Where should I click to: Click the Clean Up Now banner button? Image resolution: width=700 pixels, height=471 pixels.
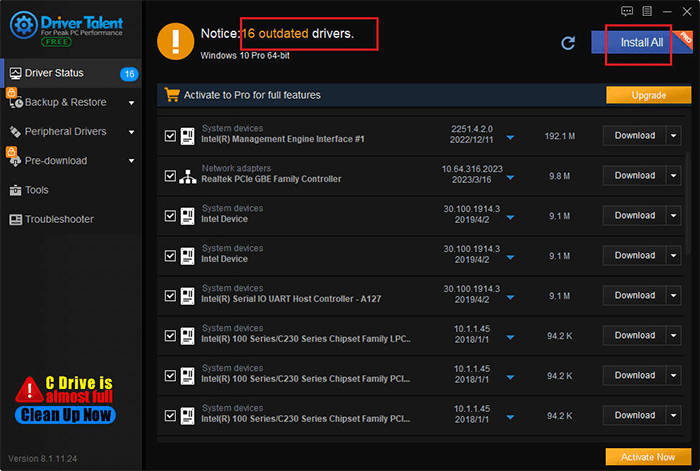(x=66, y=415)
